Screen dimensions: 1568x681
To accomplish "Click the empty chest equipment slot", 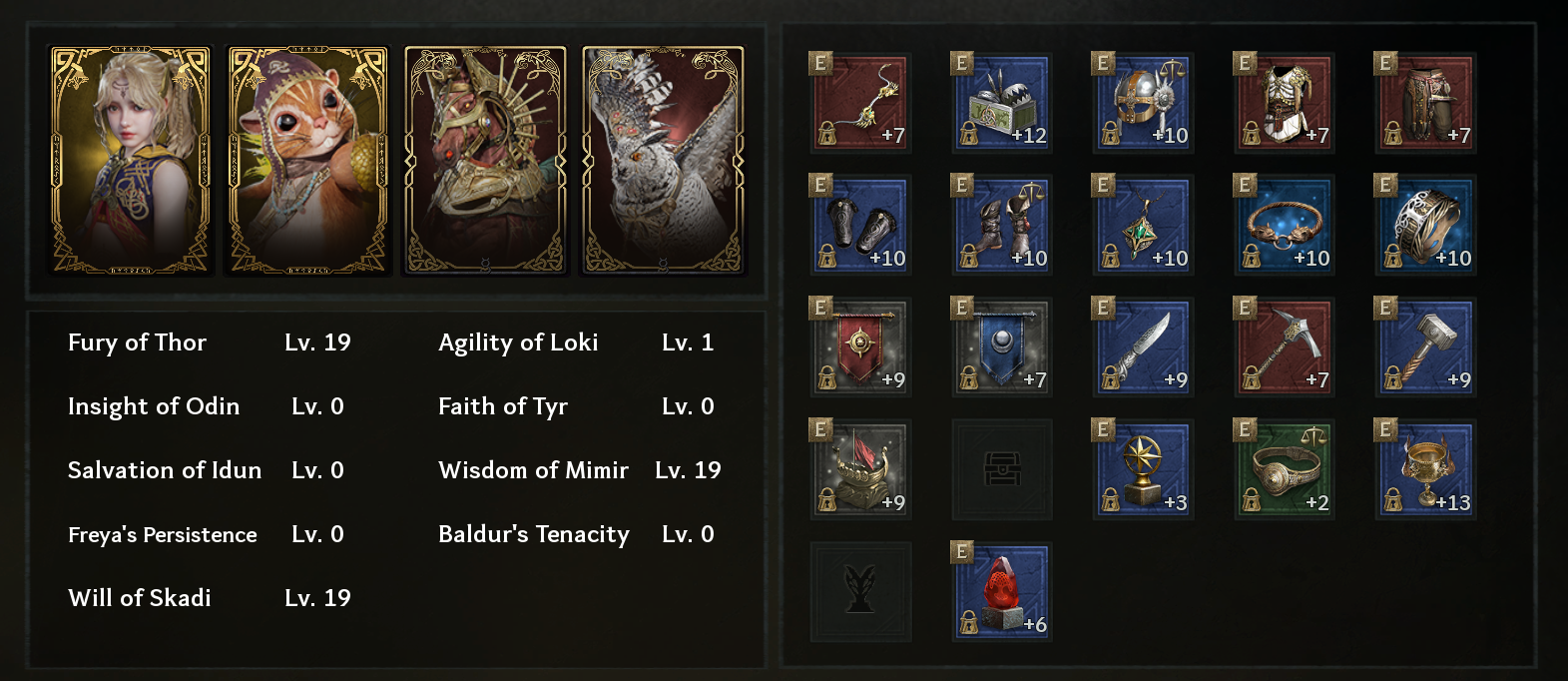I will pyautogui.click(x=1001, y=470).
